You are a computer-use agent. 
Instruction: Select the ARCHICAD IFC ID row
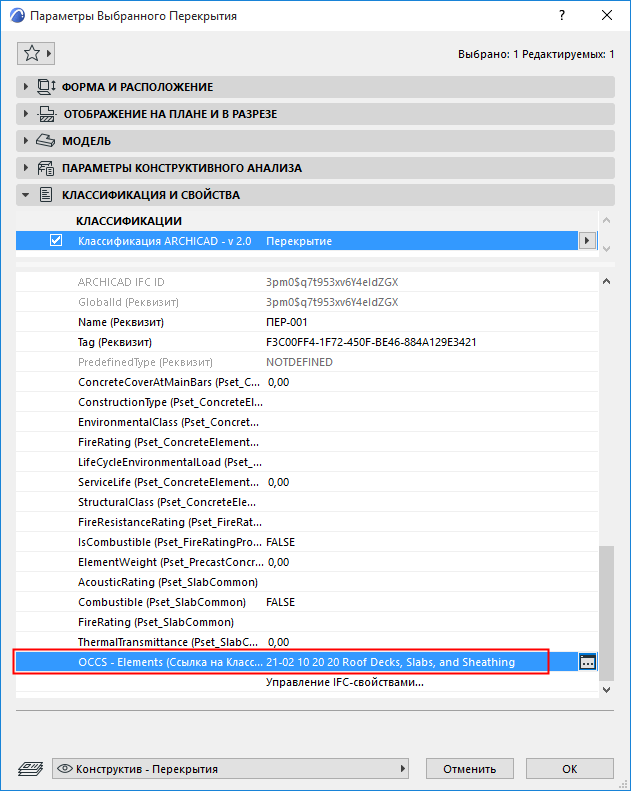click(x=307, y=282)
